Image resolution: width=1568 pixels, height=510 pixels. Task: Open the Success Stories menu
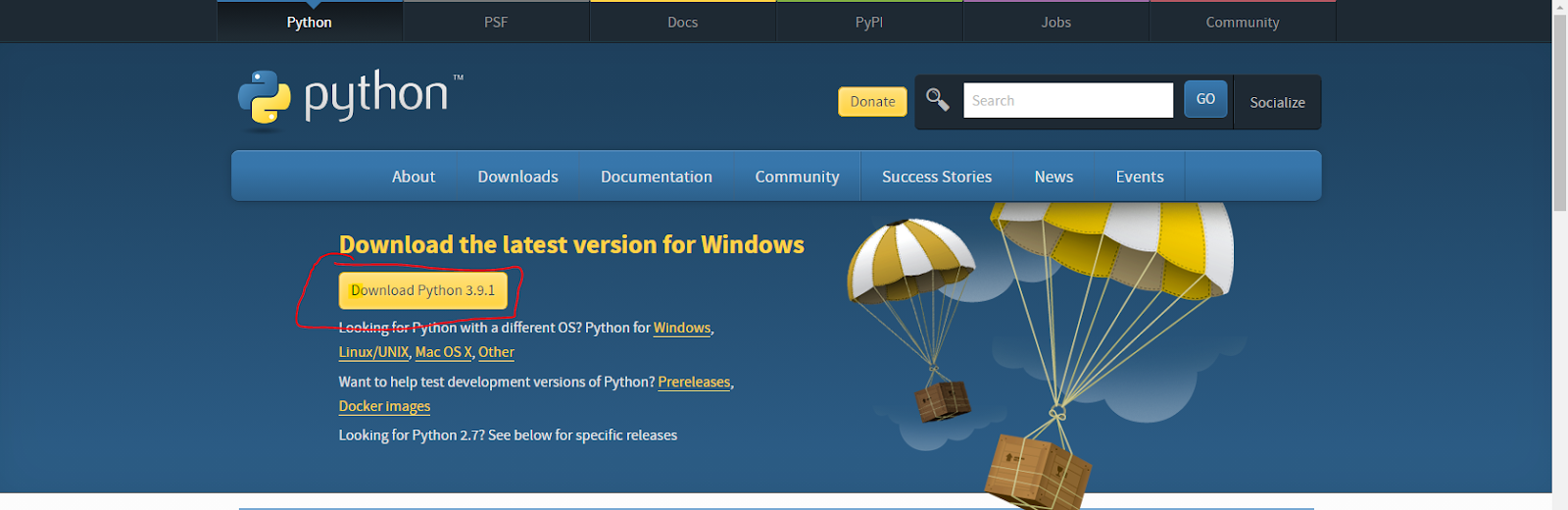[937, 177]
